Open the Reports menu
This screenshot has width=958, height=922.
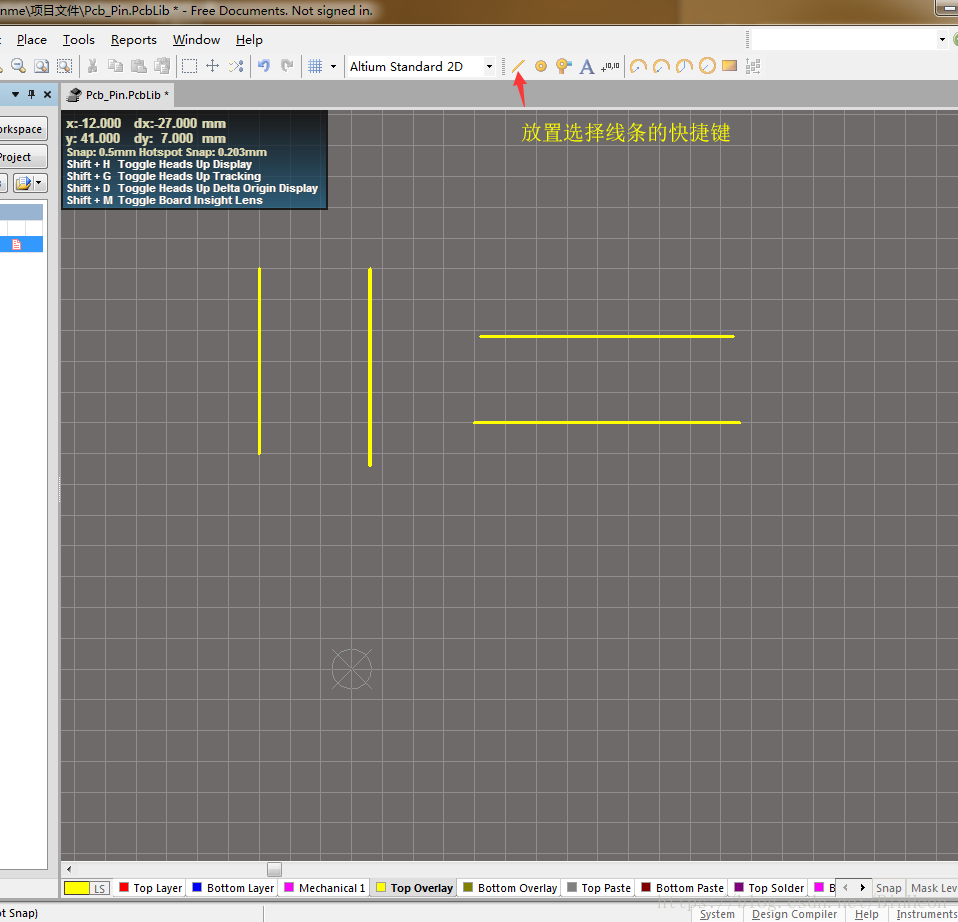point(133,40)
